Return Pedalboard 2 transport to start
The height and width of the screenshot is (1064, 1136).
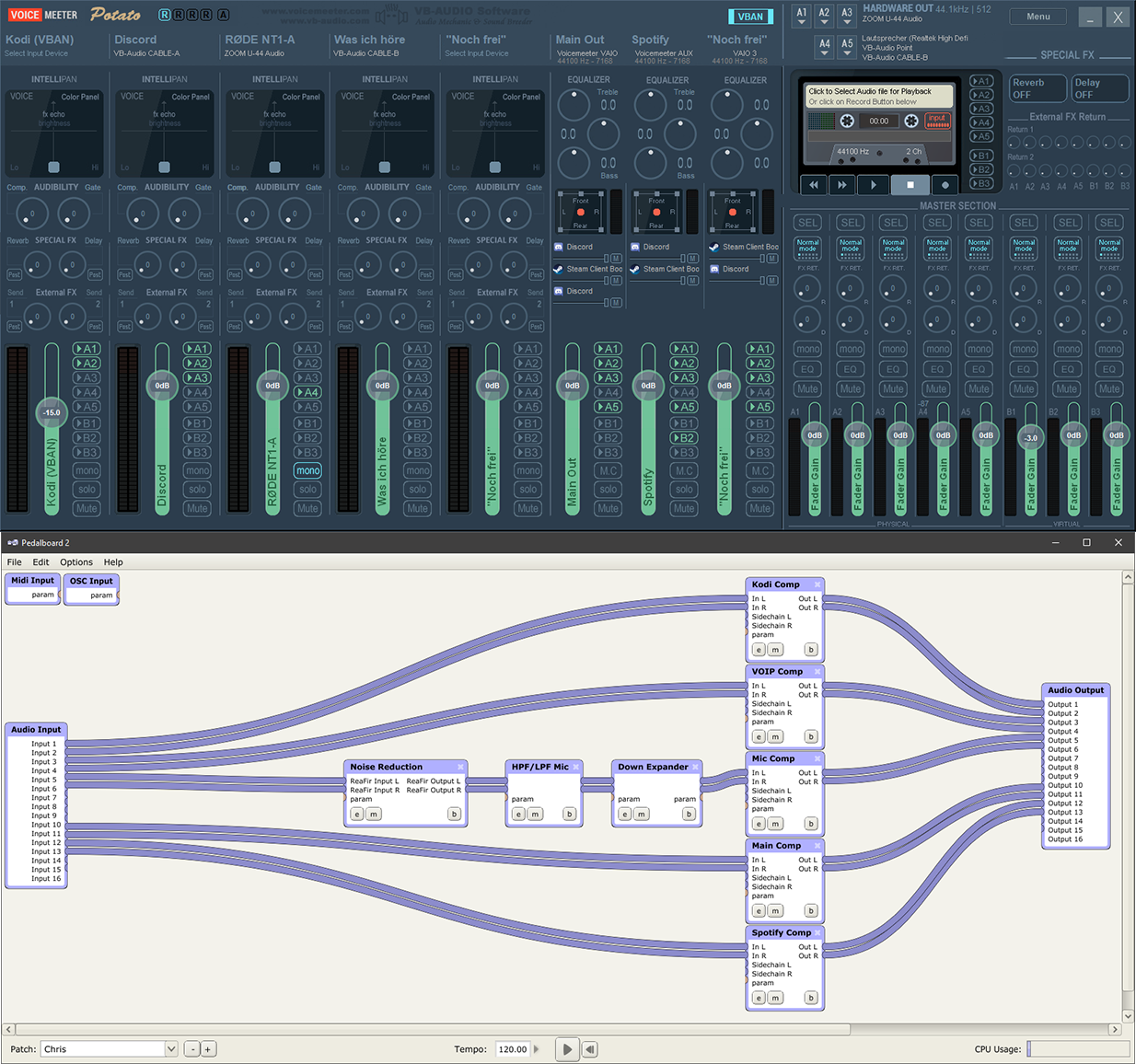click(x=590, y=1049)
